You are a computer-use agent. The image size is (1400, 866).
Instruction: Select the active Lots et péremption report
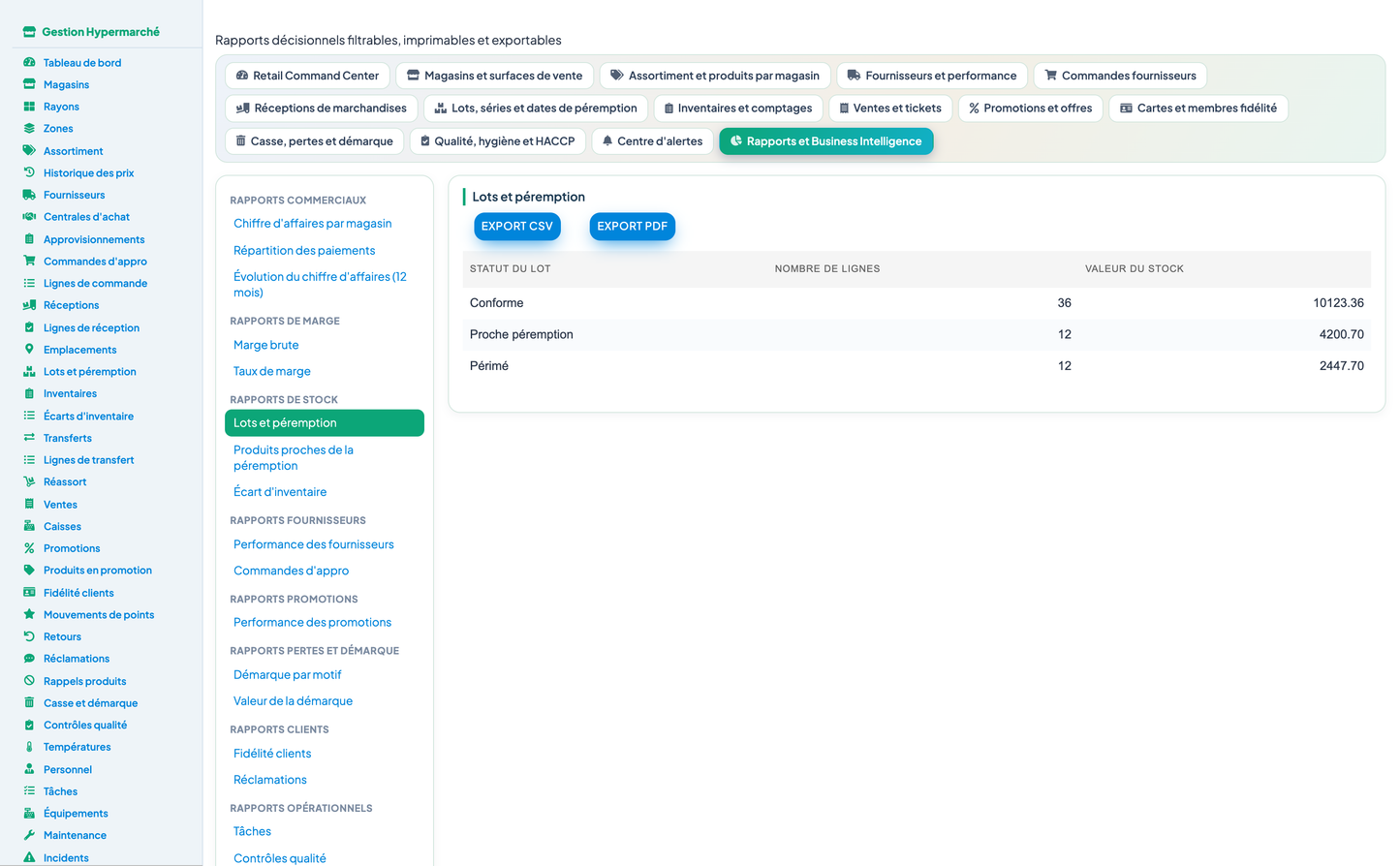pos(325,423)
